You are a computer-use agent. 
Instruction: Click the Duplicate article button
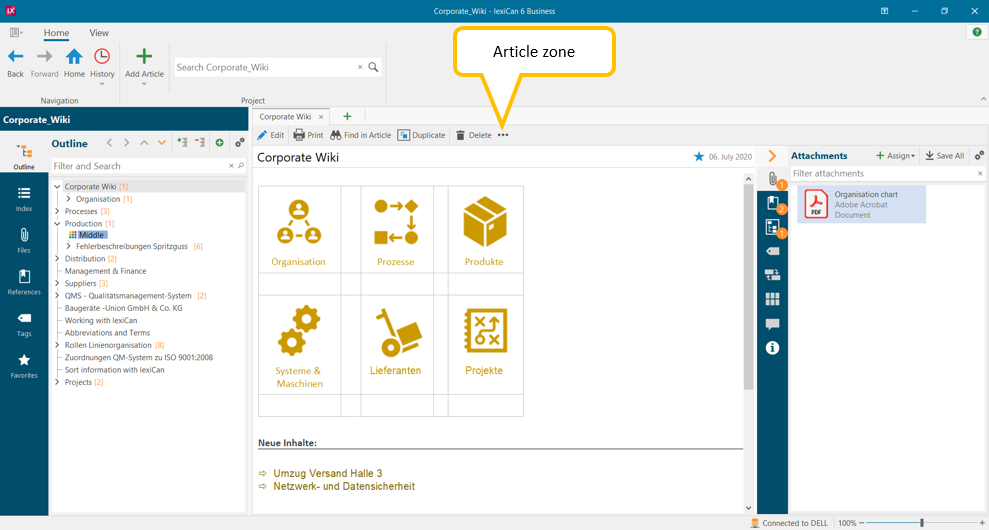point(421,135)
